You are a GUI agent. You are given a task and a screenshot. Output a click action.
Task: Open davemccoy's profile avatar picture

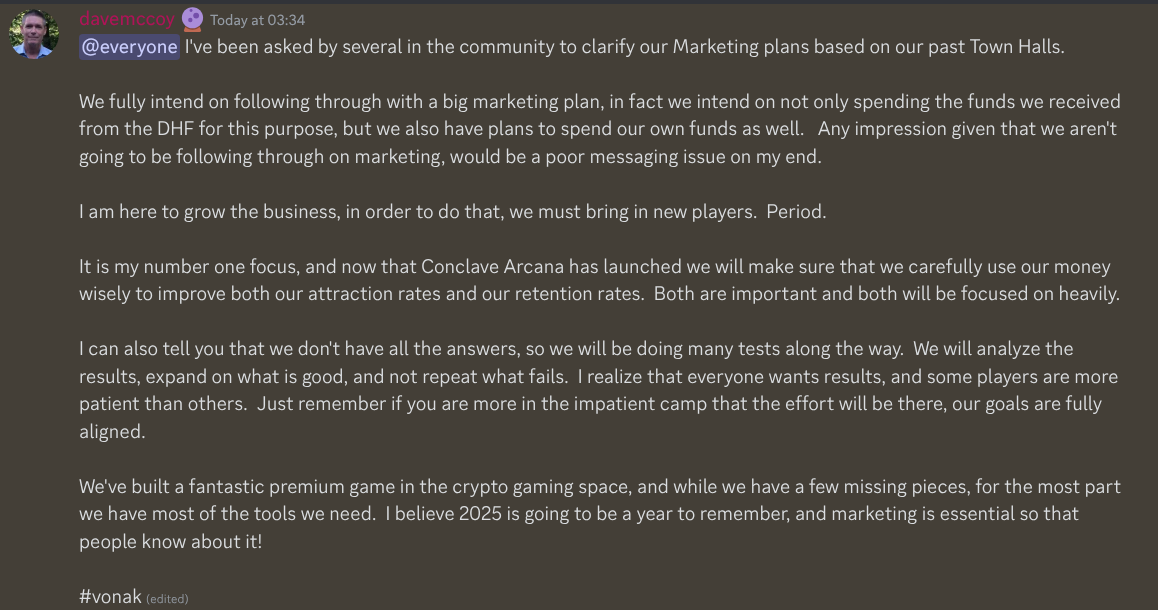click(33, 34)
